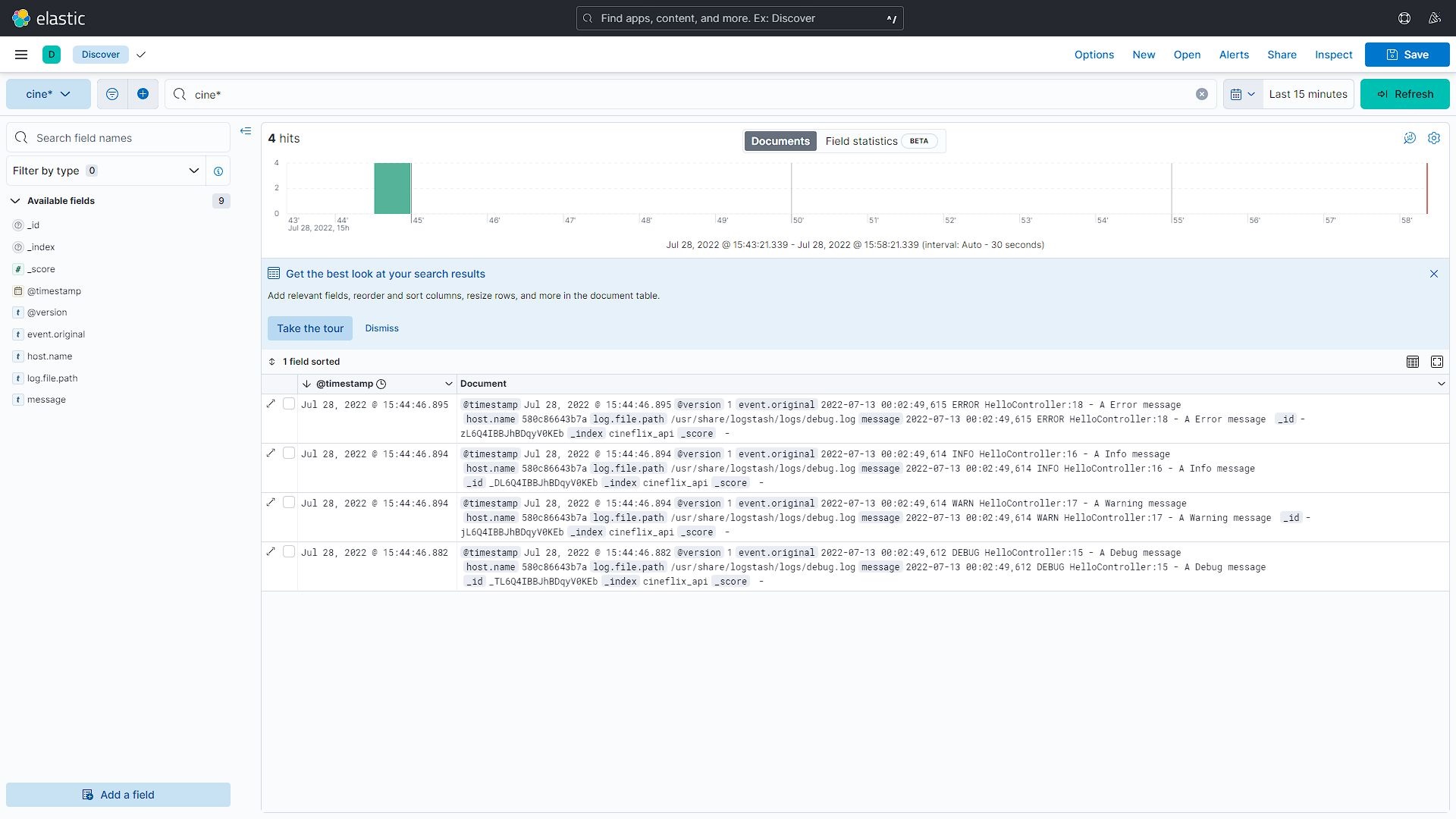
Task: Open the hamburger navigation menu
Action: coord(21,55)
